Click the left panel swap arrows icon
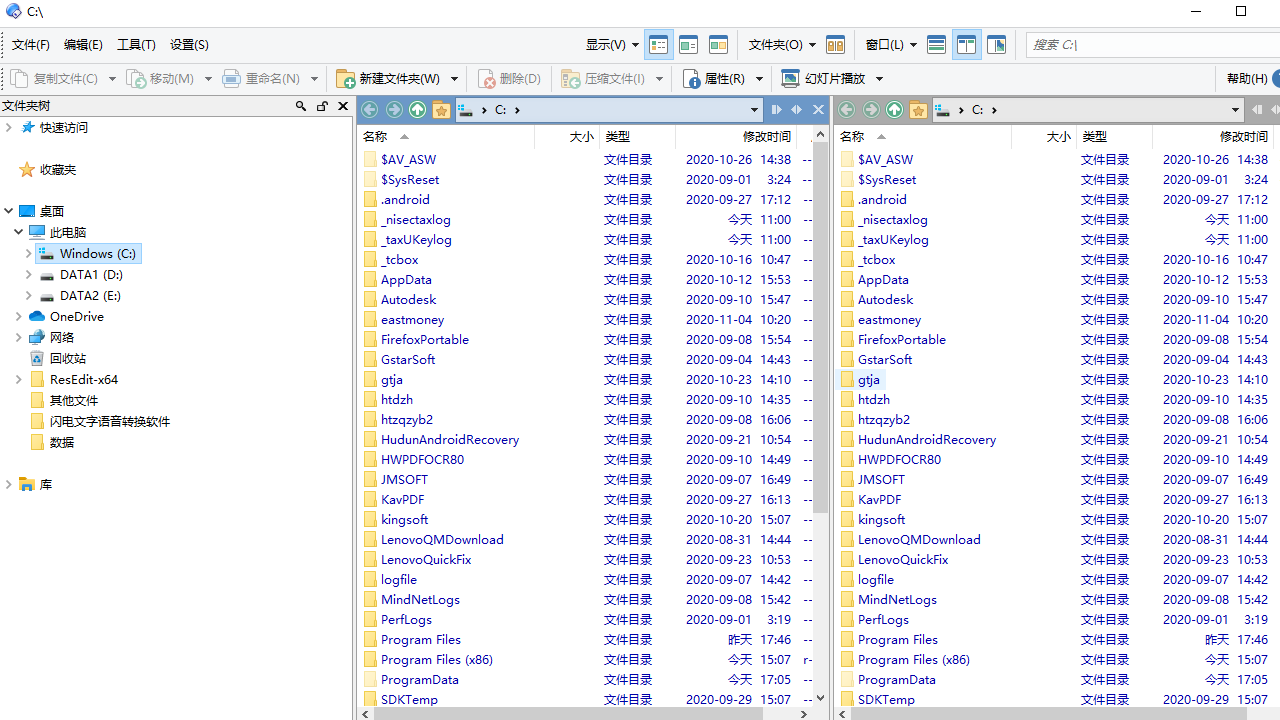The width and height of the screenshot is (1280, 720). point(797,110)
